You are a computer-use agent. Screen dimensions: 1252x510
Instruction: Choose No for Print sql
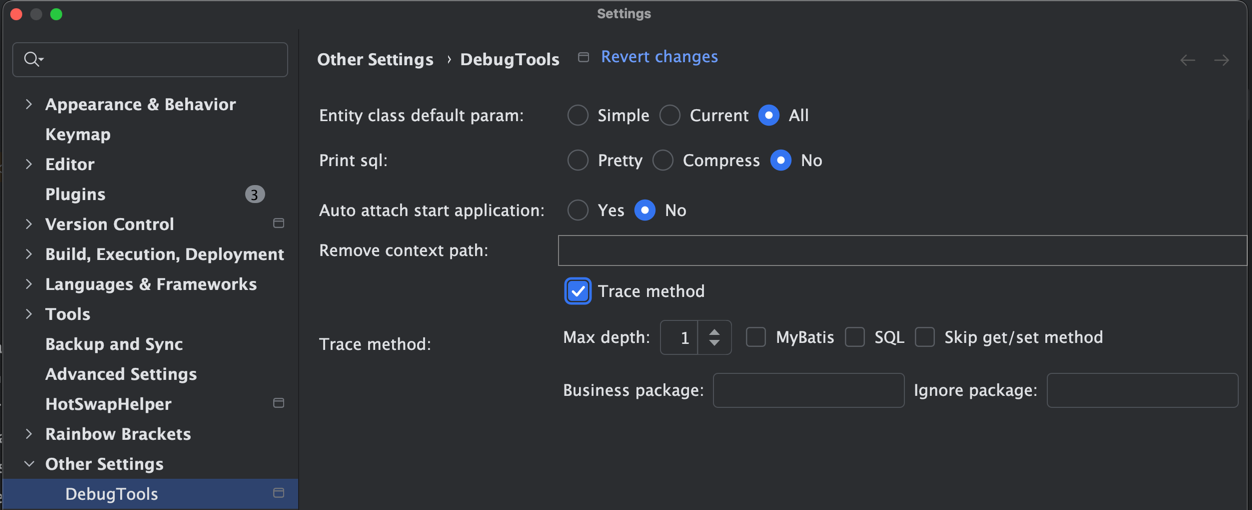point(782,160)
